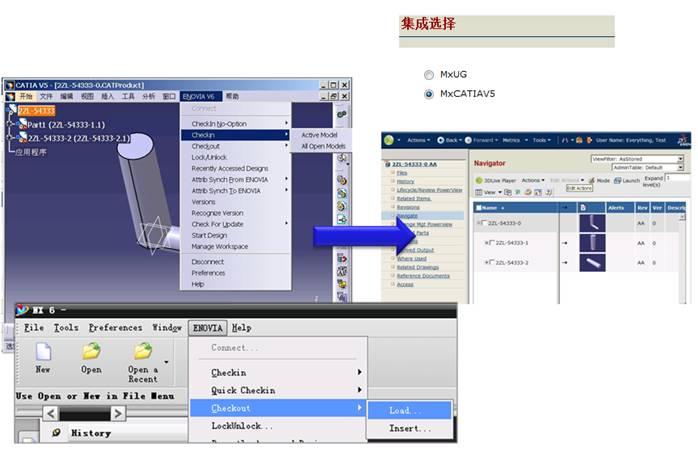Click the right arrow button above History
698x451 pixels.
point(118,414)
